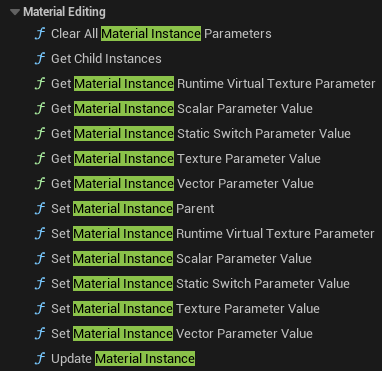Click function icon beside Set Material Instance Parent
The image size is (382, 371).
[40, 209]
